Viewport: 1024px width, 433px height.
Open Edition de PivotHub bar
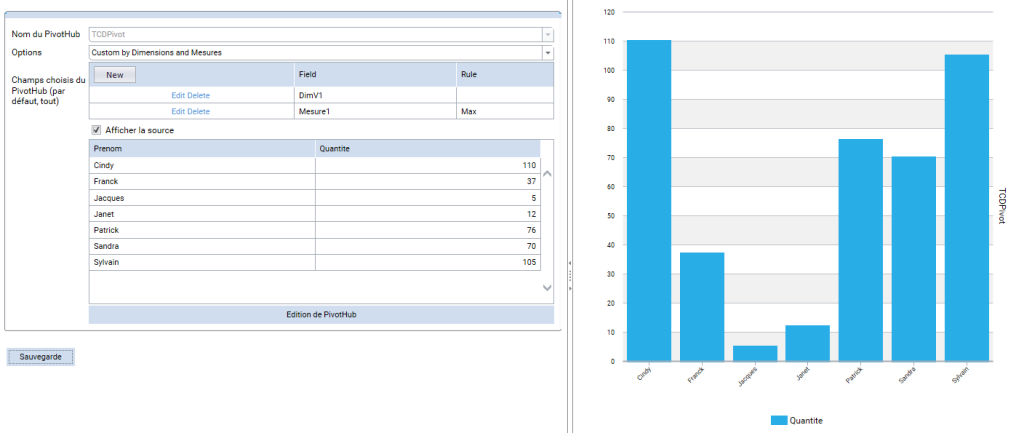coord(321,314)
